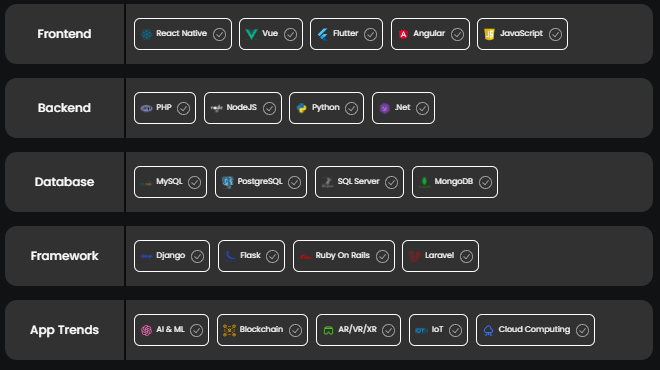Click the Django logo icon
This screenshot has height=370, width=660.
point(146,256)
